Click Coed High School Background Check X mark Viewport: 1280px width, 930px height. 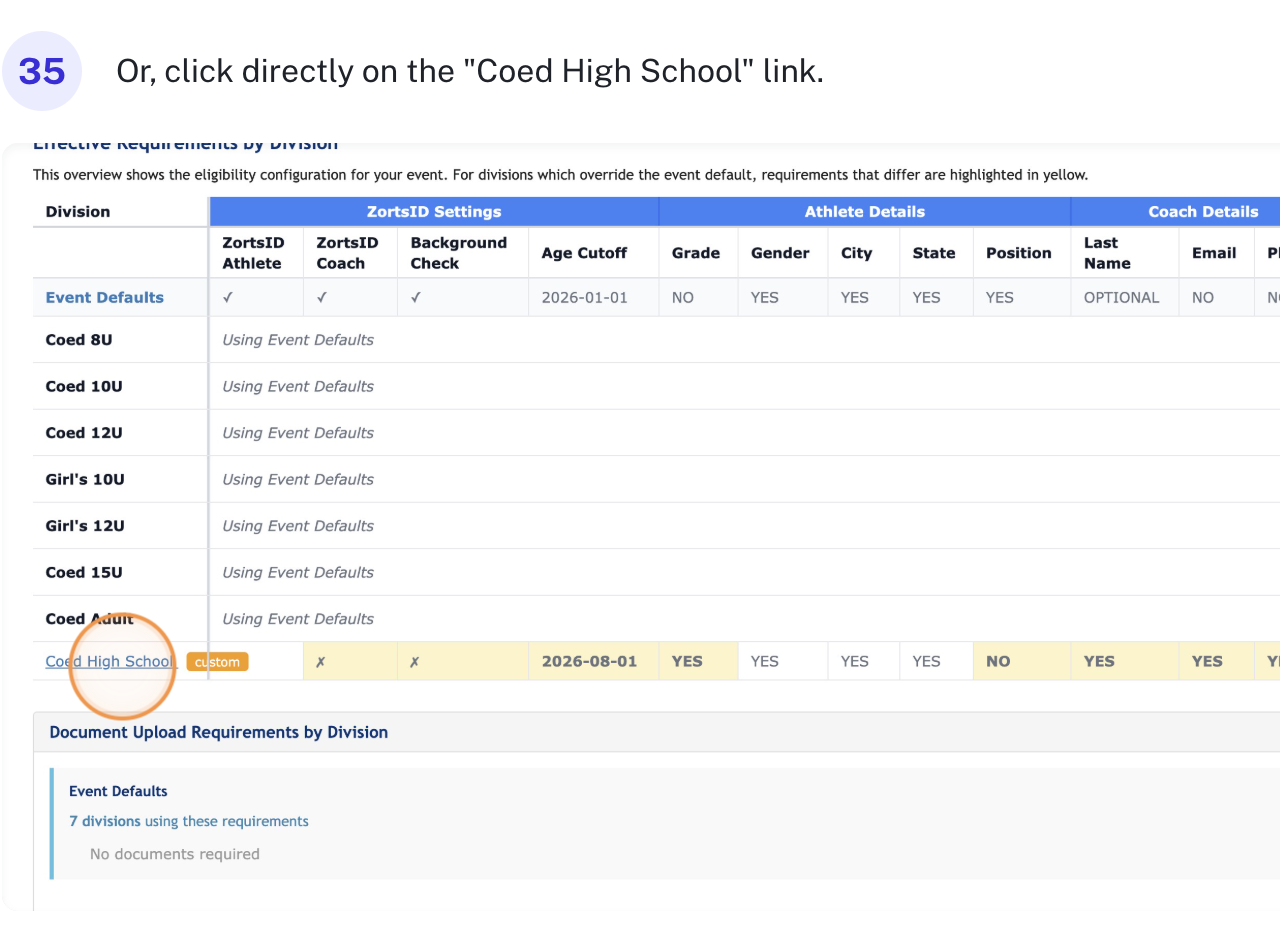click(415, 662)
